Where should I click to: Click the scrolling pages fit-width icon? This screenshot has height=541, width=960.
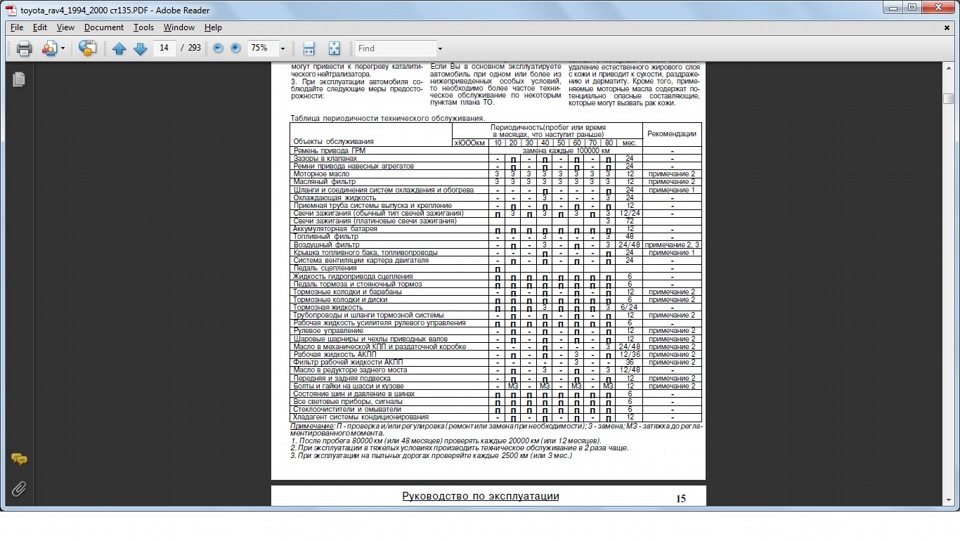tap(309, 48)
